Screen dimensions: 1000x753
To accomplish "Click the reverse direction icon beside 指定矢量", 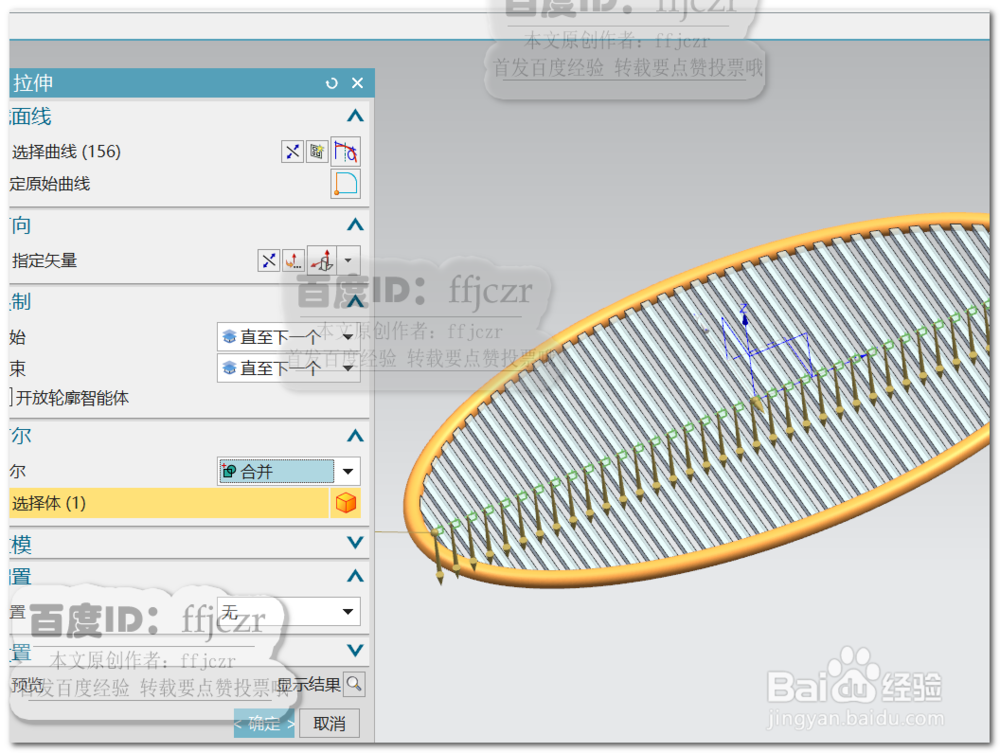I will pyautogui.click(x=268, y=260).
